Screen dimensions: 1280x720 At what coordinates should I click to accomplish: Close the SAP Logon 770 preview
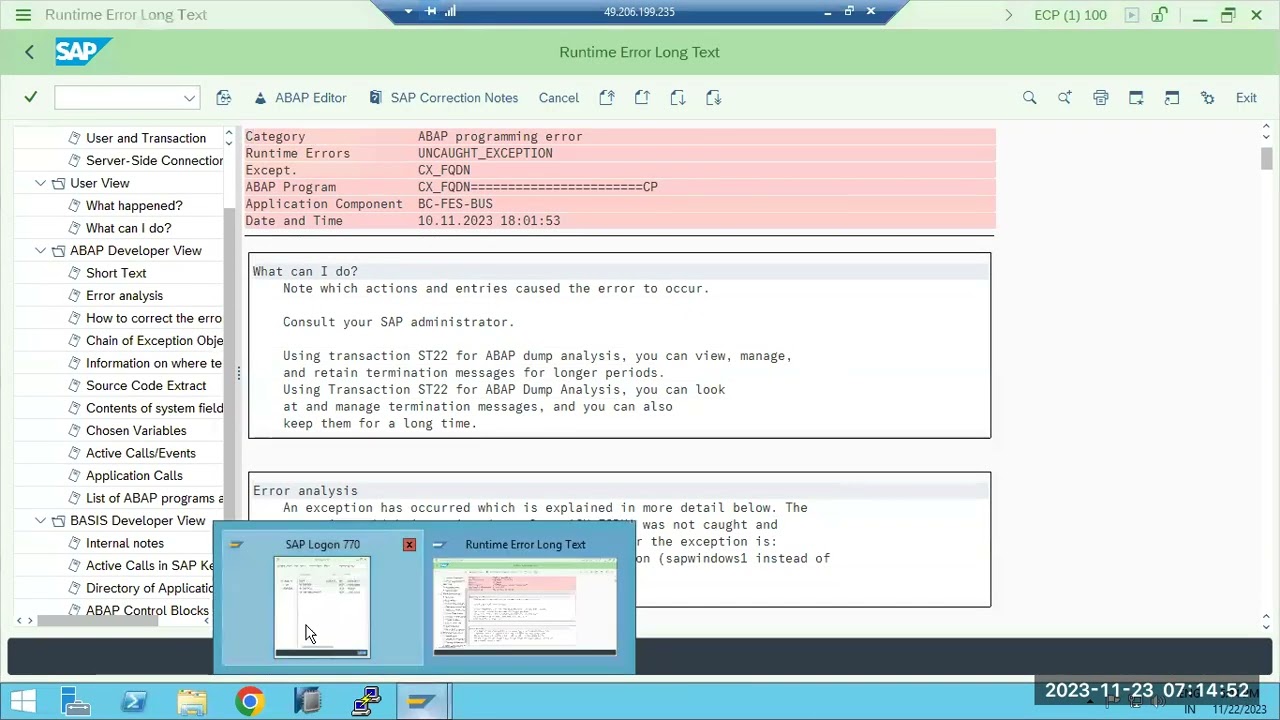(x=409, y=545)
